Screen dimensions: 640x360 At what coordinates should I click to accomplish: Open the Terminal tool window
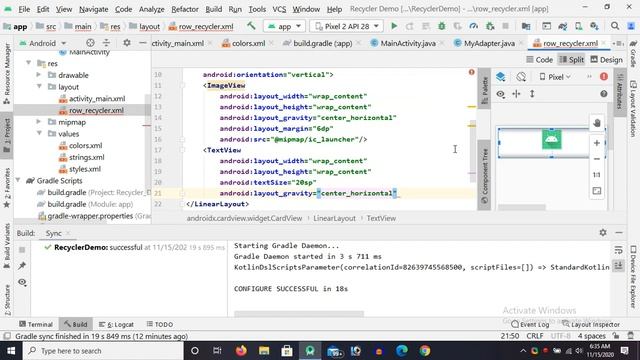(x=36, y=324)
